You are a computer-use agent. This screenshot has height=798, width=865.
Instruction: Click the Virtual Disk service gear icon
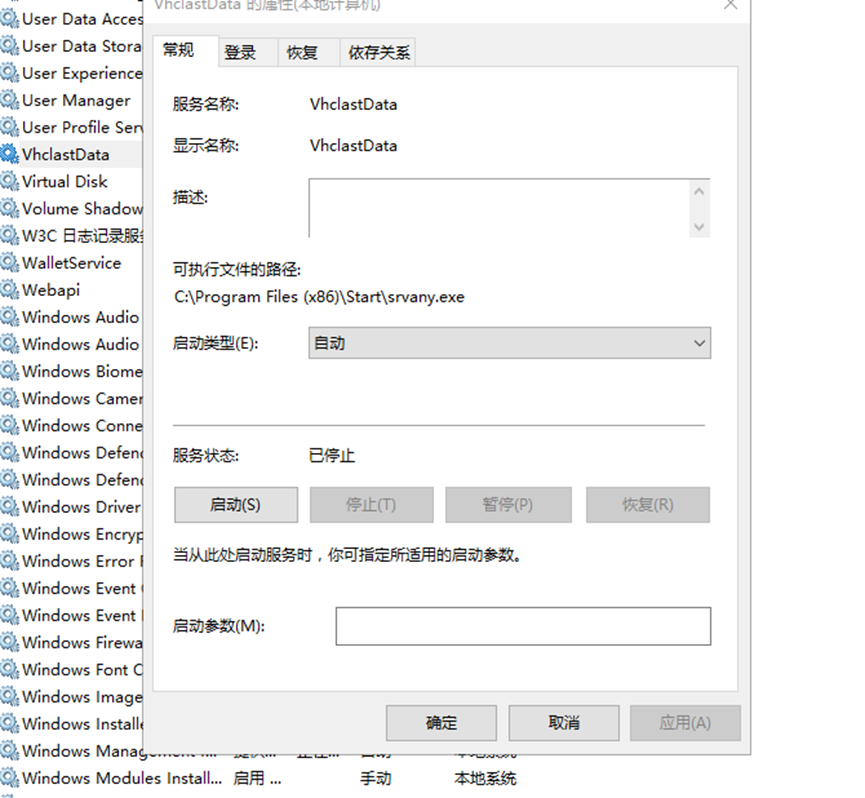(x=9, y=181)
